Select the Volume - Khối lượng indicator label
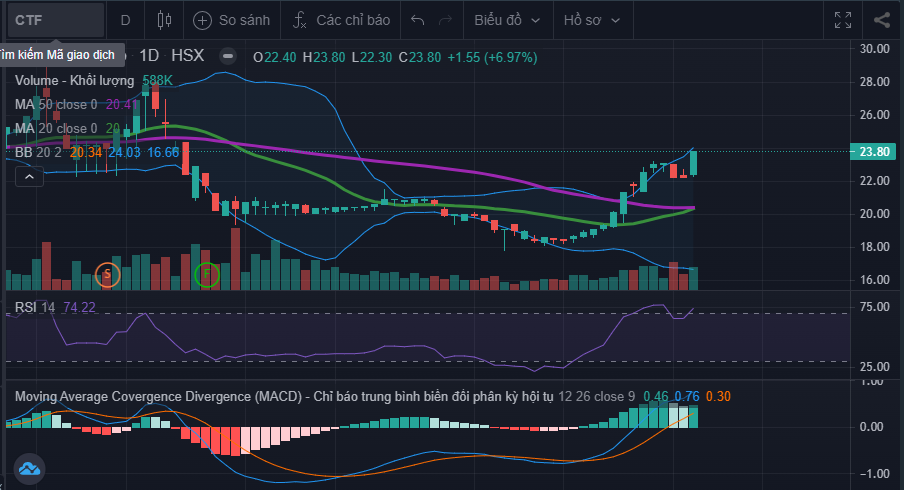This screenshot has width=904, height=490. coord(74,80)
